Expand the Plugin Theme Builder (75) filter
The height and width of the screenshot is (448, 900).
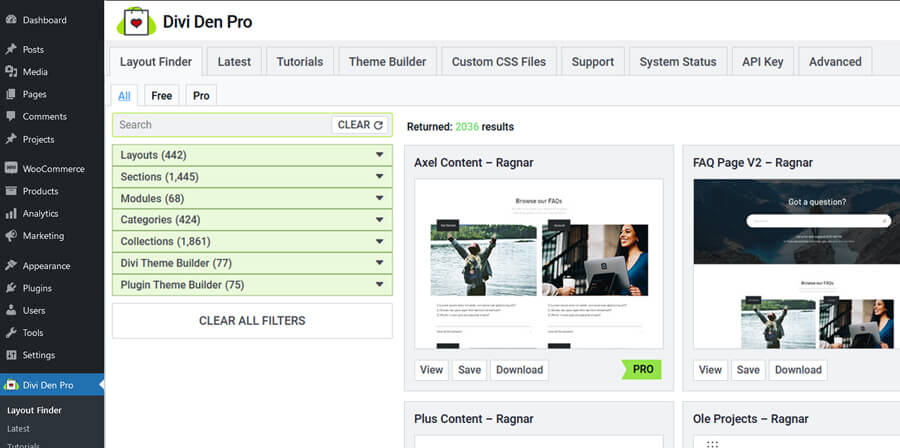(x=252, y=285)
